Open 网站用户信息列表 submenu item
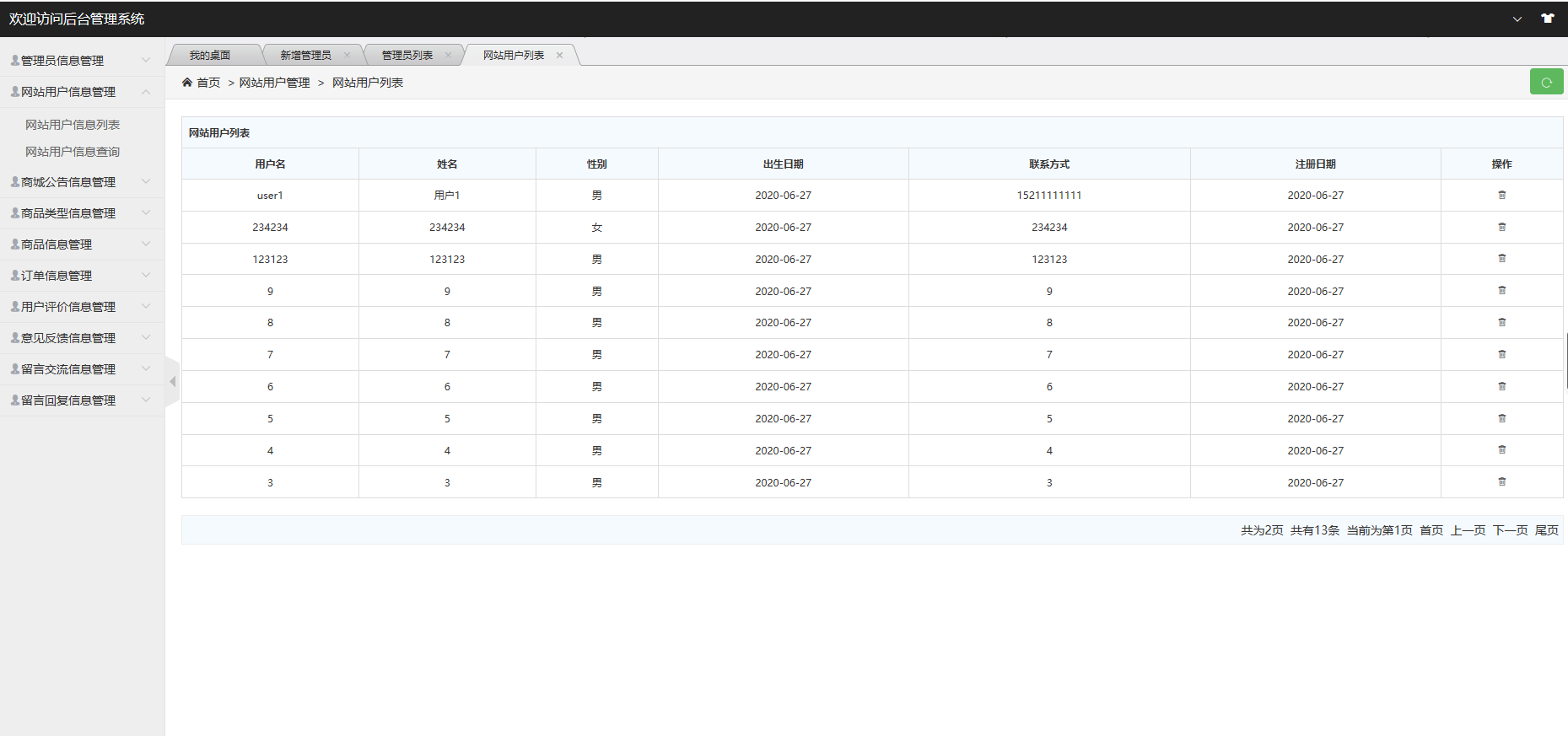Viewport: 1568px width, 736px height. click(73, 125)
